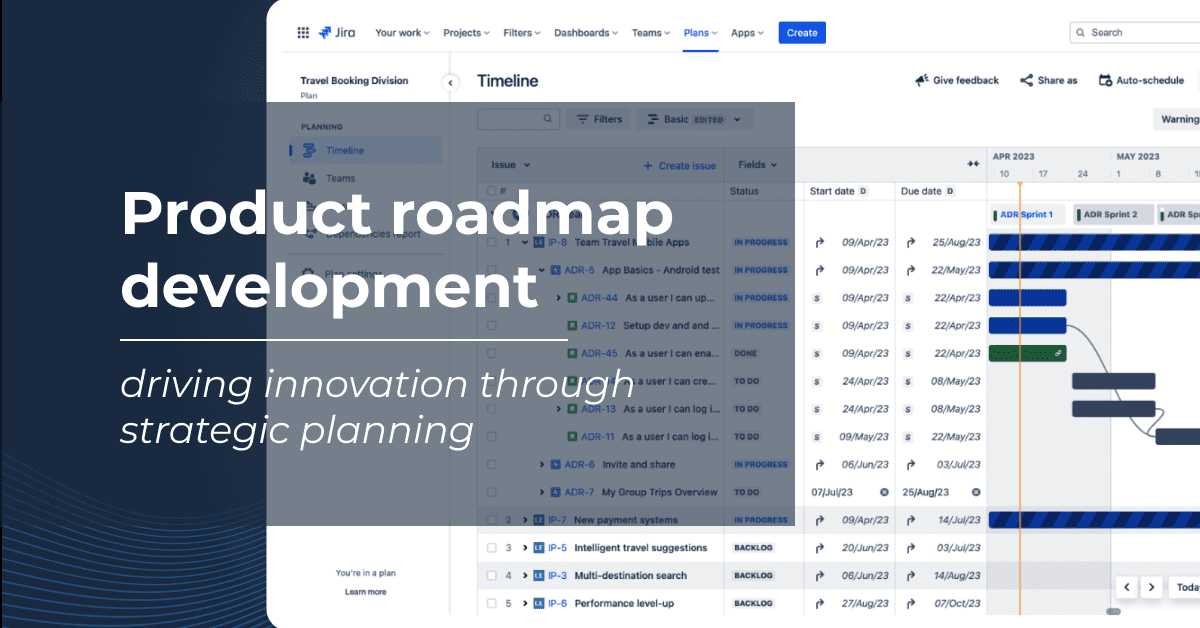The width and height of the screenshot is (1200, 628).
Task: Click the blue Create button
Action: click(x=802, y=32)
